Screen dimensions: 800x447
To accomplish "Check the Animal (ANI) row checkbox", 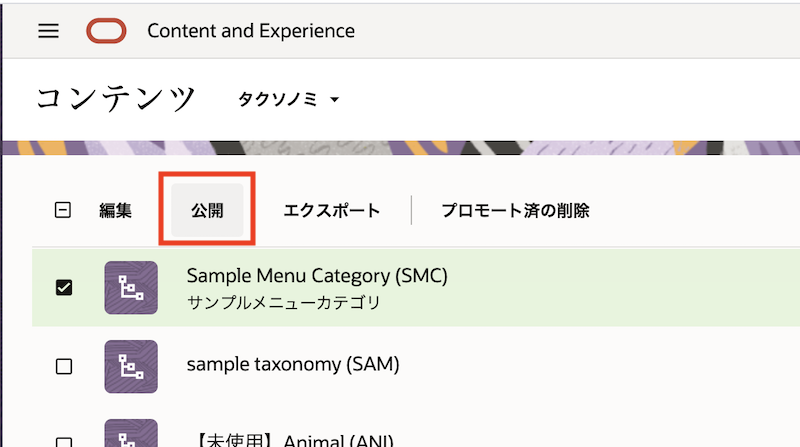I will (x=64, y=441).
